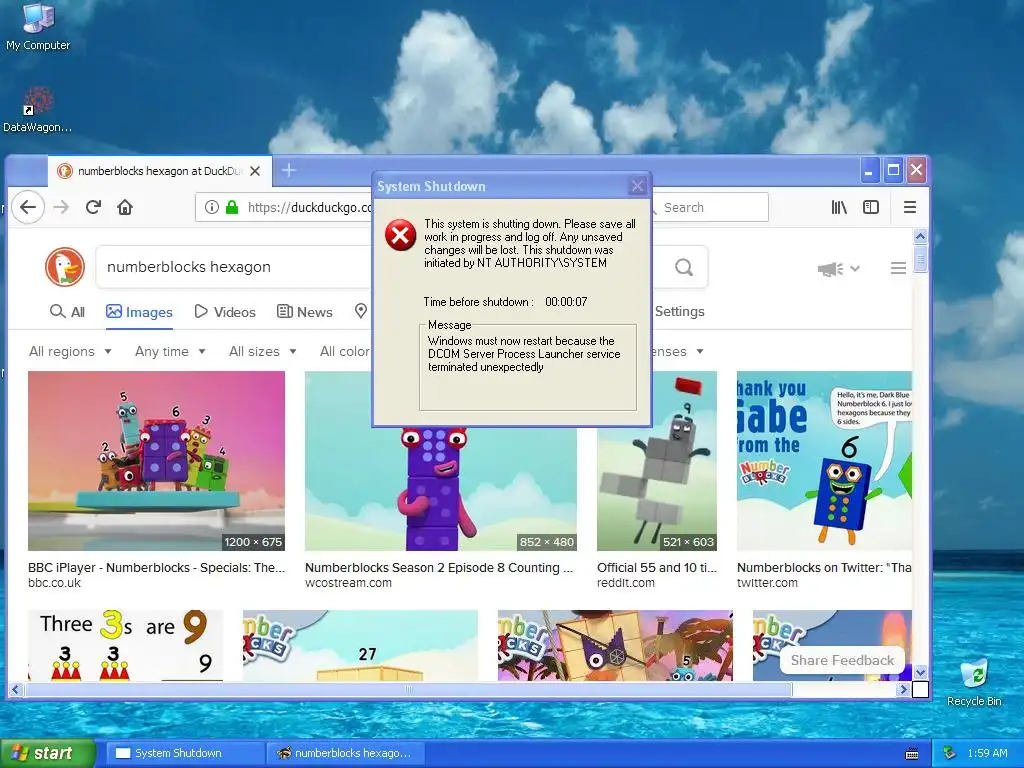Click horizontal scrollbar right arrow
The image size is (1024, 768).
point(904,689)
